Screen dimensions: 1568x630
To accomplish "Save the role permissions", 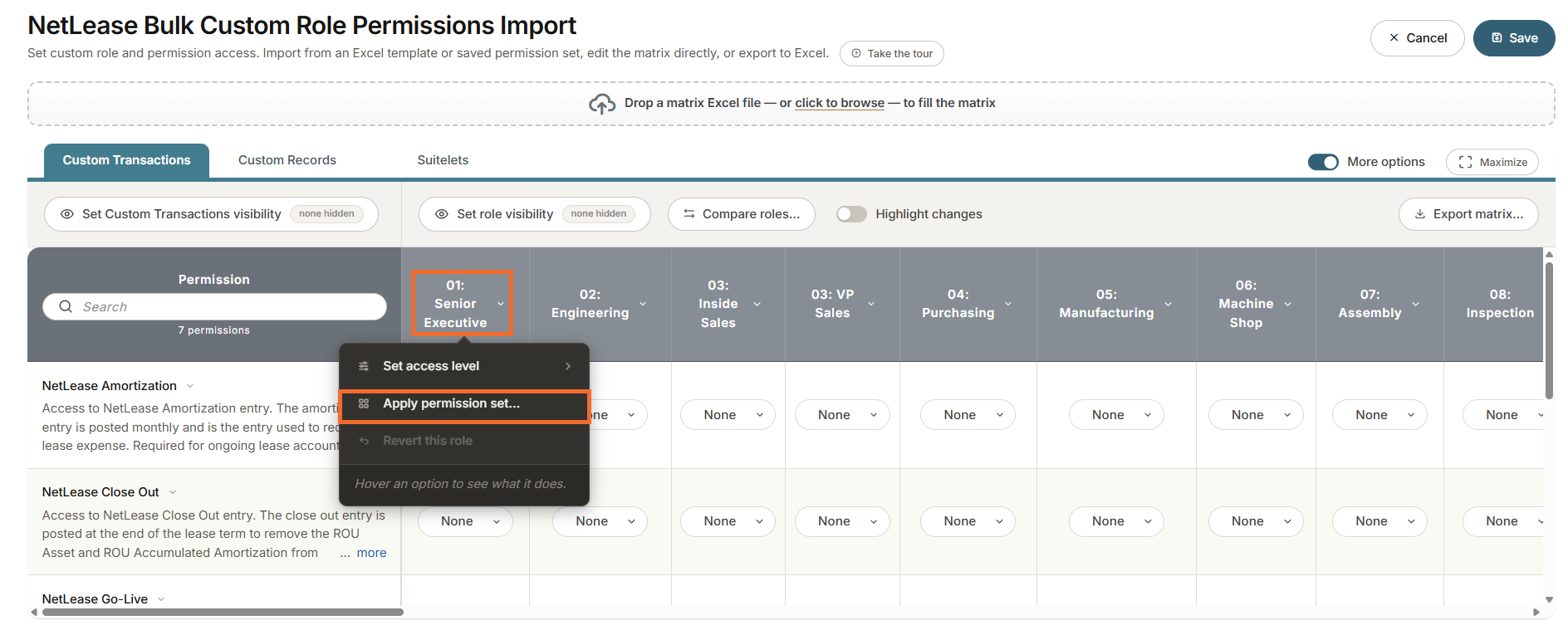I will (1514, 38).
